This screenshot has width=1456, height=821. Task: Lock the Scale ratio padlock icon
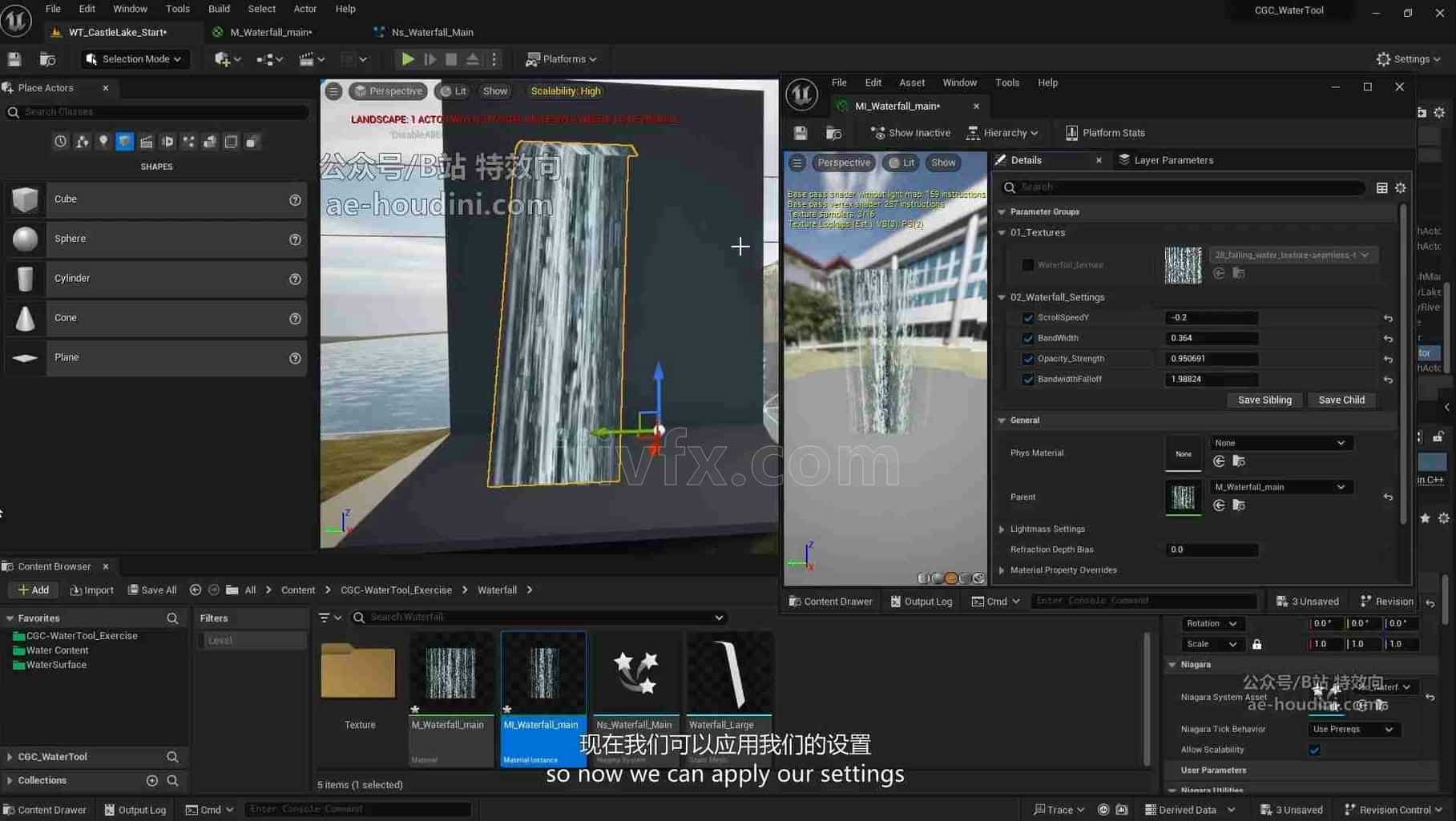coord(1256,644)
